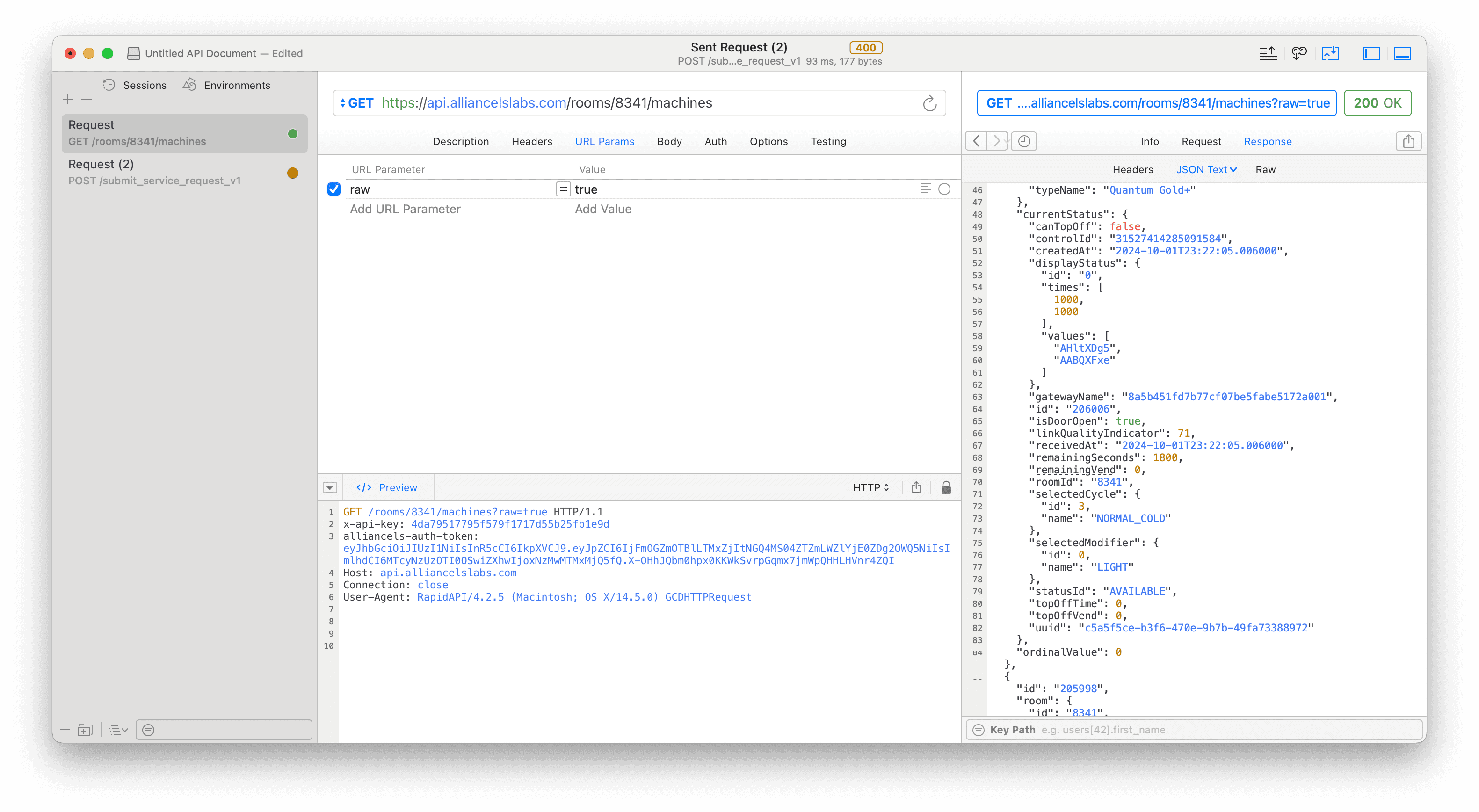
Task: Open response history clock icon
Action: [1024, 141]
